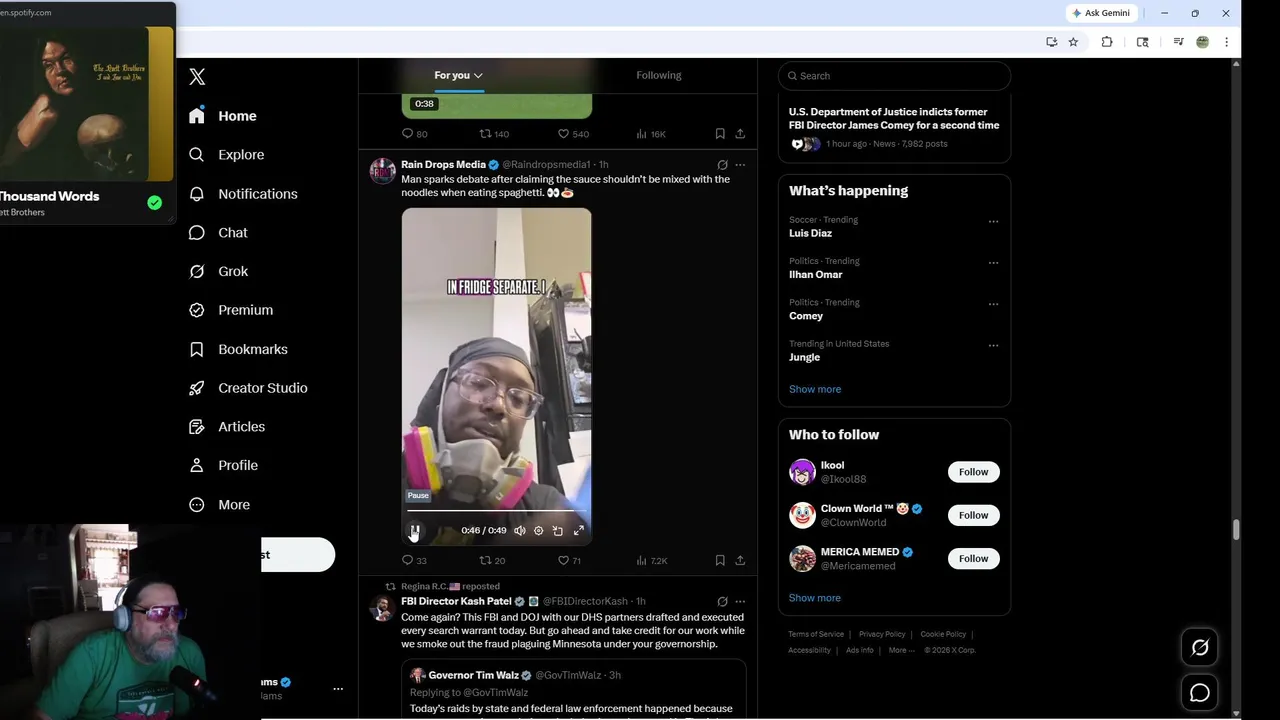Image resolution: width=1280 pixels, height=720 pixels.
Task: Share the top post with 16K views
Action: pos(740,134)
